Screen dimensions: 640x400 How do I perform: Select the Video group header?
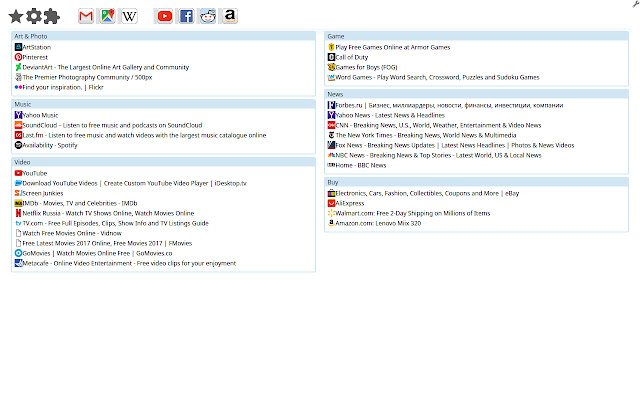click(163, 162)
